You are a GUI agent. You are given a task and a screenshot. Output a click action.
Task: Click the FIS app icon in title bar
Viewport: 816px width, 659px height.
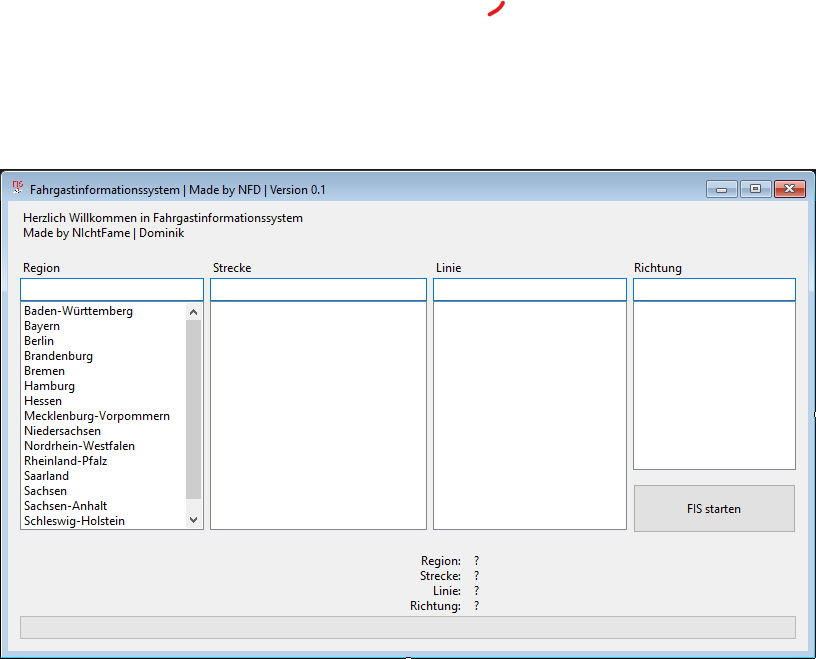coord(18,187)
